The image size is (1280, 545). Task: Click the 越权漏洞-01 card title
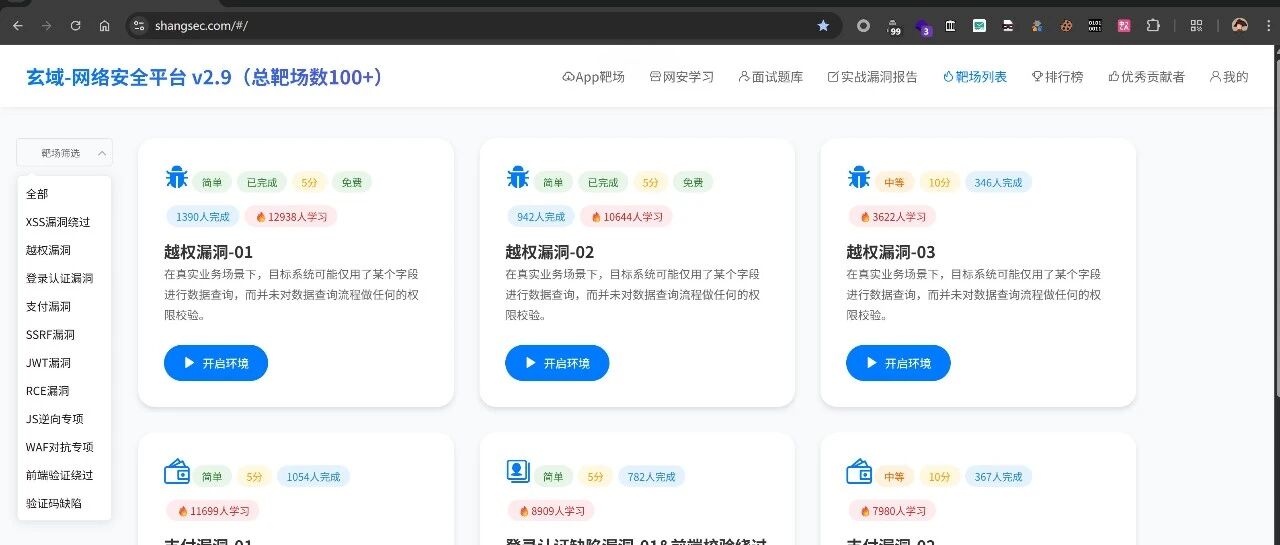click(x=209, y=252)
